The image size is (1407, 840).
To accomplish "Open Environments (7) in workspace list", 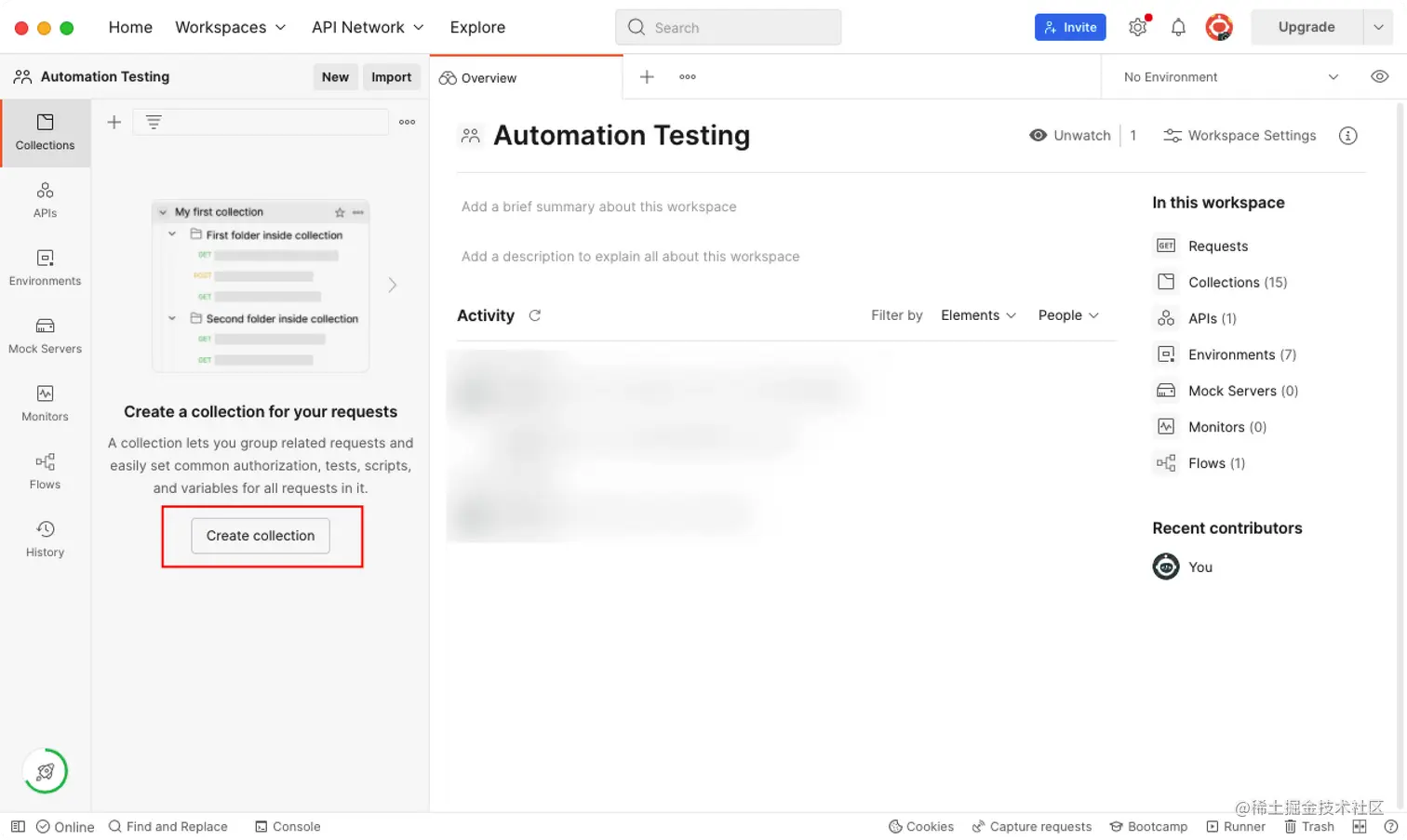I will pyautogui.click(x=1226, y=354).
